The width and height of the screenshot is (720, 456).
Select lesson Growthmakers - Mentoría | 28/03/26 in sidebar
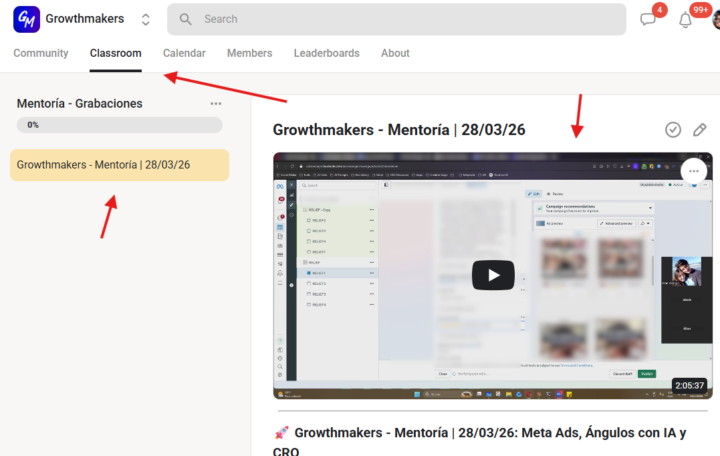(x=119, y=165)
